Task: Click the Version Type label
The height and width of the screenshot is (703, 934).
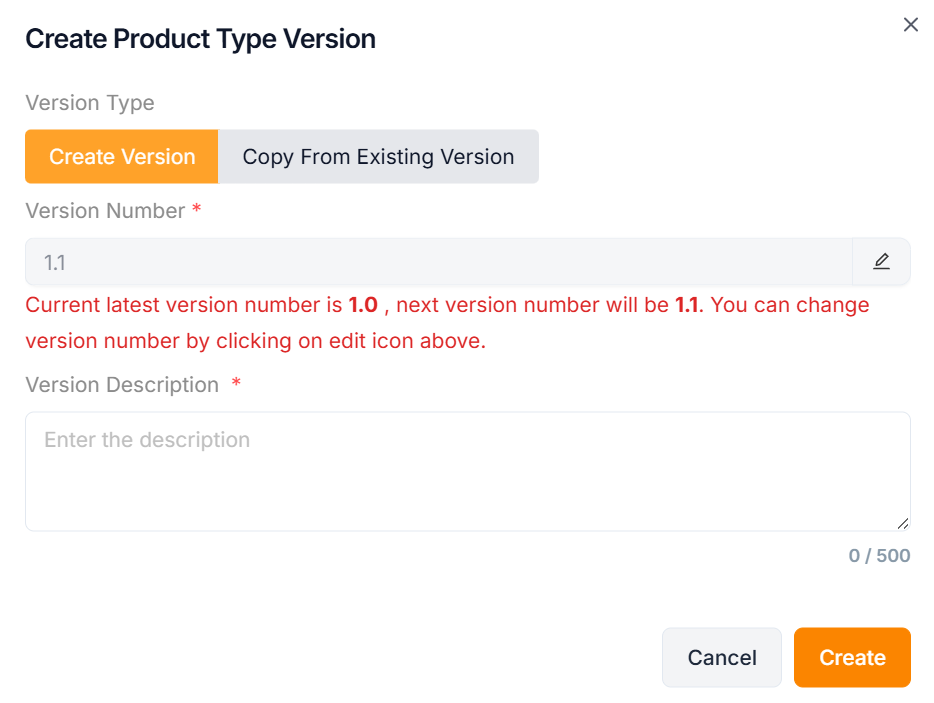Action: 90,103
